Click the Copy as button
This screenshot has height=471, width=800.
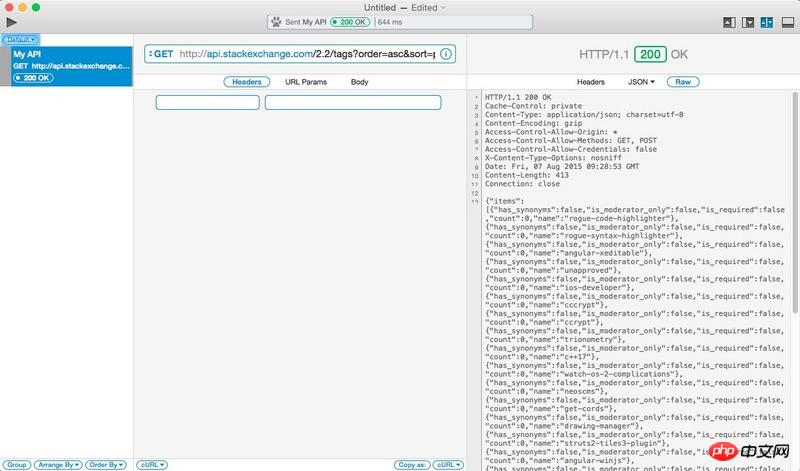412,465
